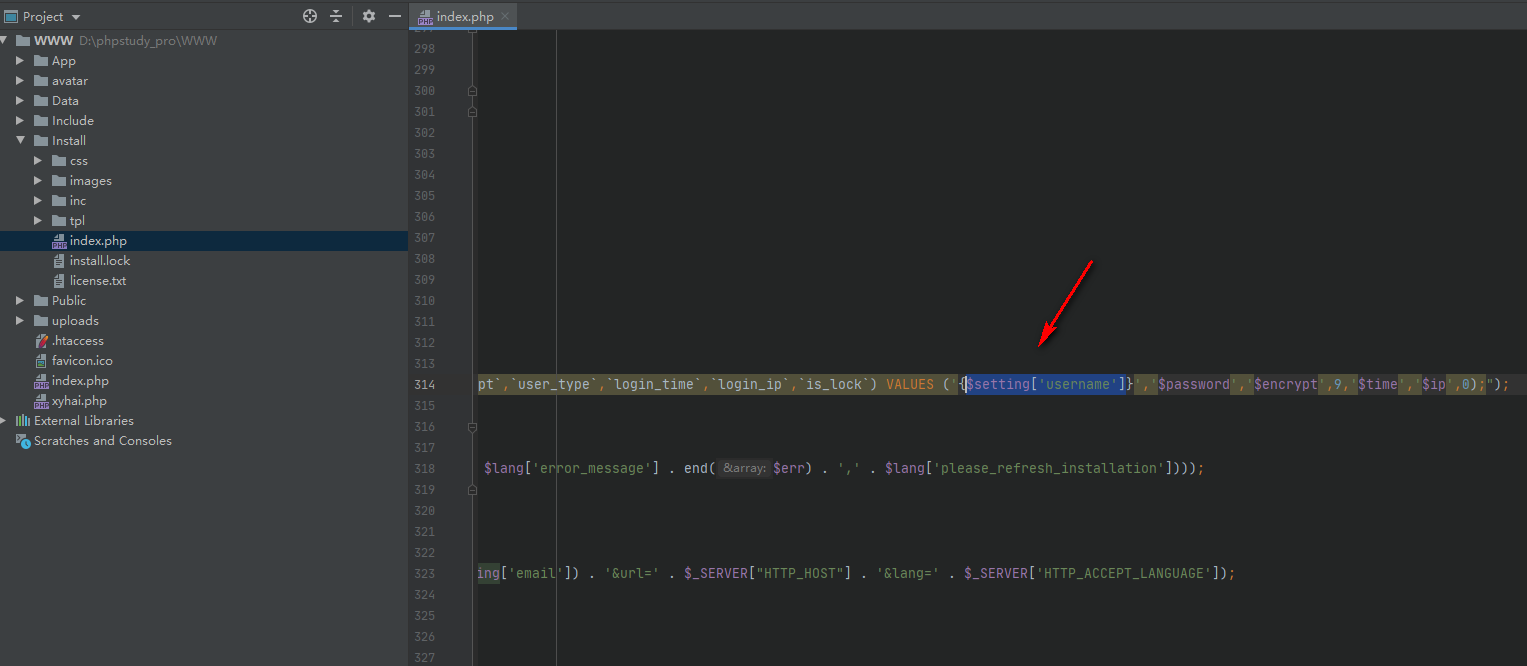Click the locate opened file crosshair icon
This screenshot has height=666, width=1527.
[310, 16]
